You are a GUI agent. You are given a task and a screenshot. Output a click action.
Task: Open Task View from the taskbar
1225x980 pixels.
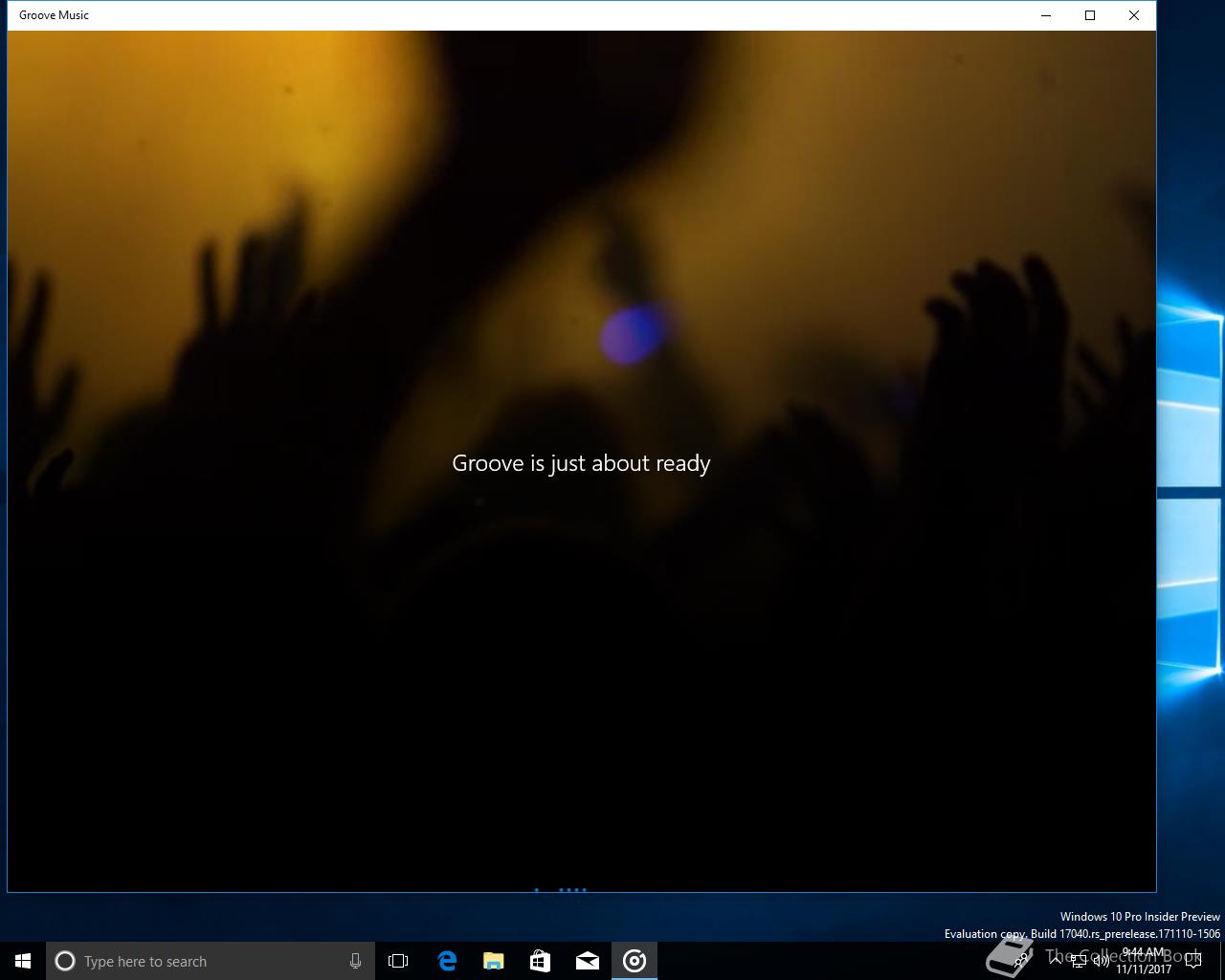coord(398,961)
